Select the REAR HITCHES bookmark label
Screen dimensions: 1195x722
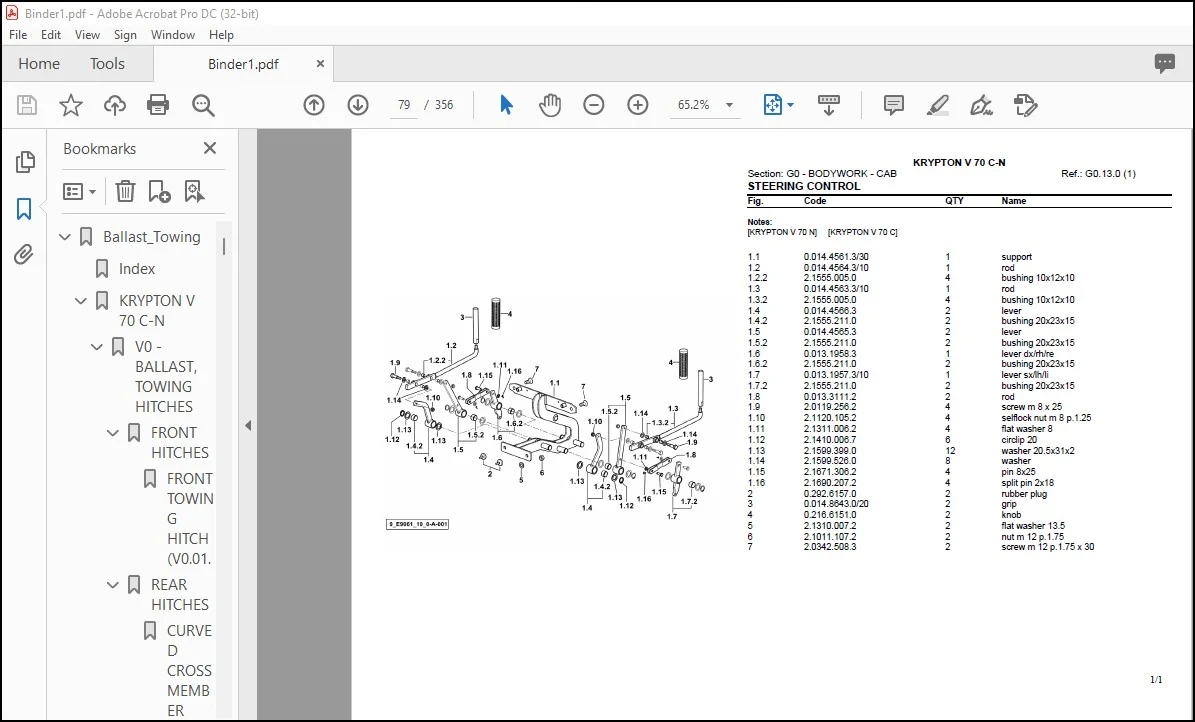180,595
